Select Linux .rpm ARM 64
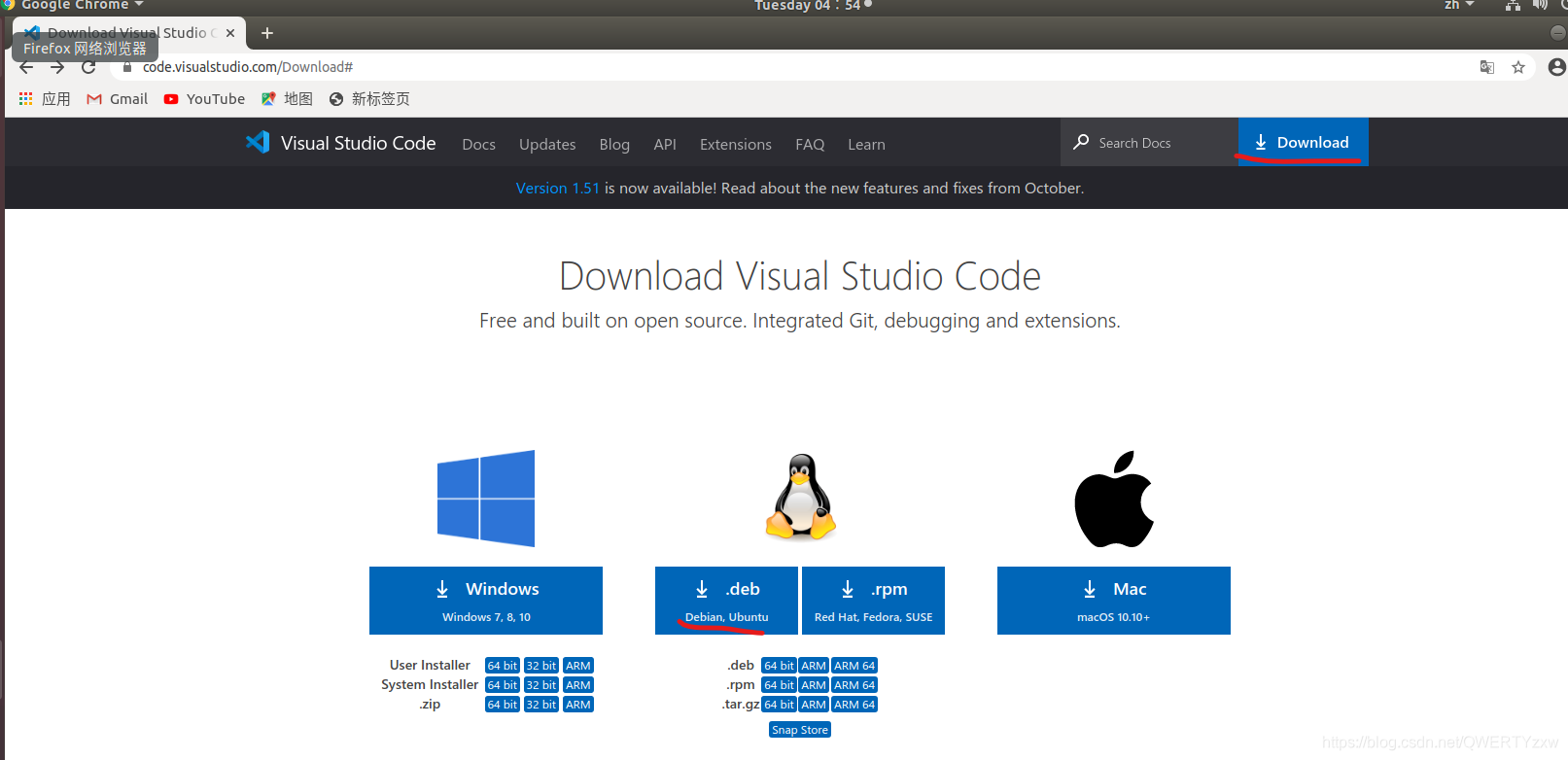 [854, 685]
